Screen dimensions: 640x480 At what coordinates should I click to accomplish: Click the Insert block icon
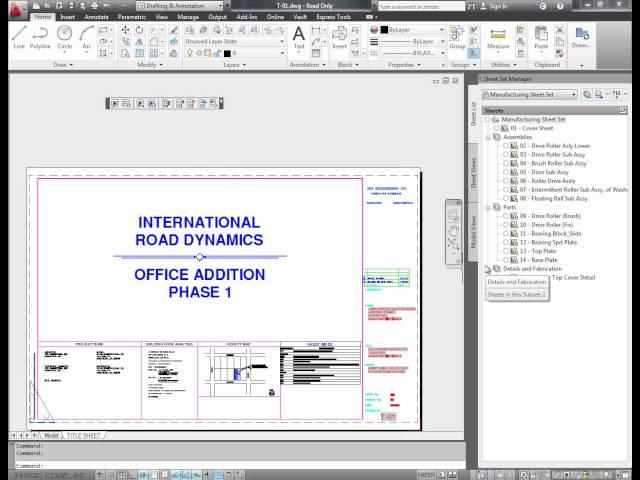pos(340,37)
